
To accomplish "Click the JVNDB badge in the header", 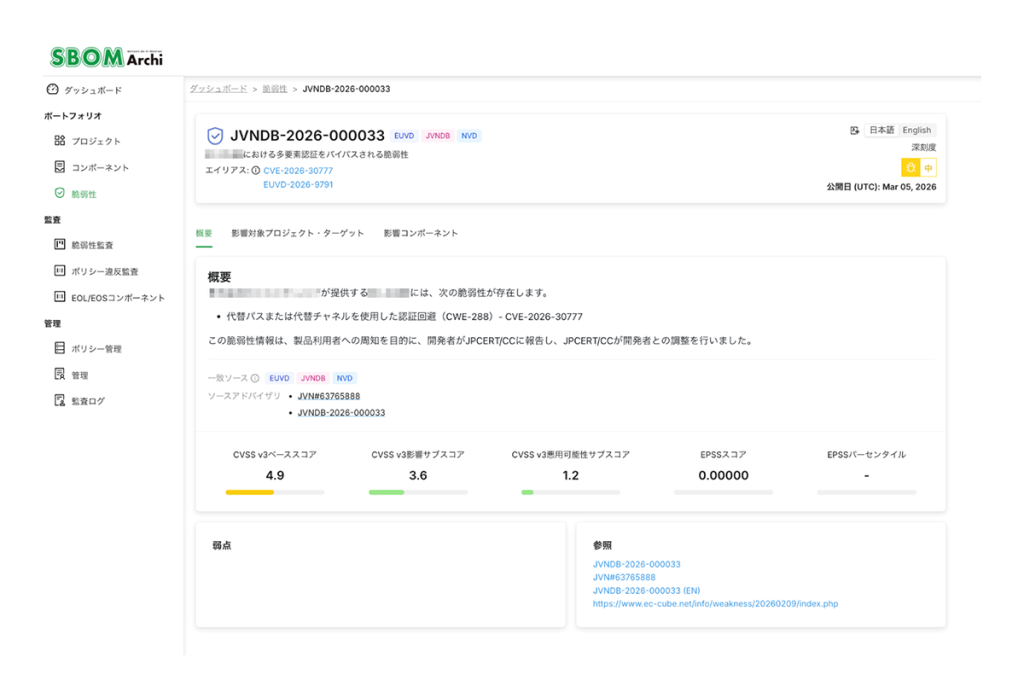I will [438, 136].
